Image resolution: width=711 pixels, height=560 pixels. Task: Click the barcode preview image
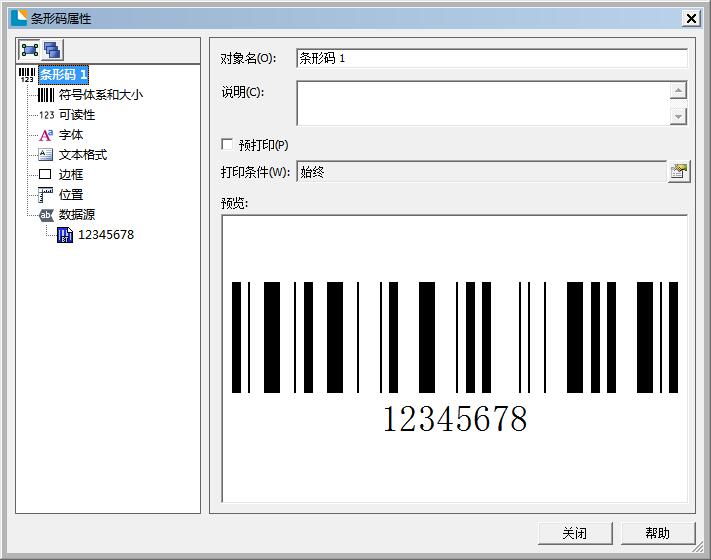point(455,337)
